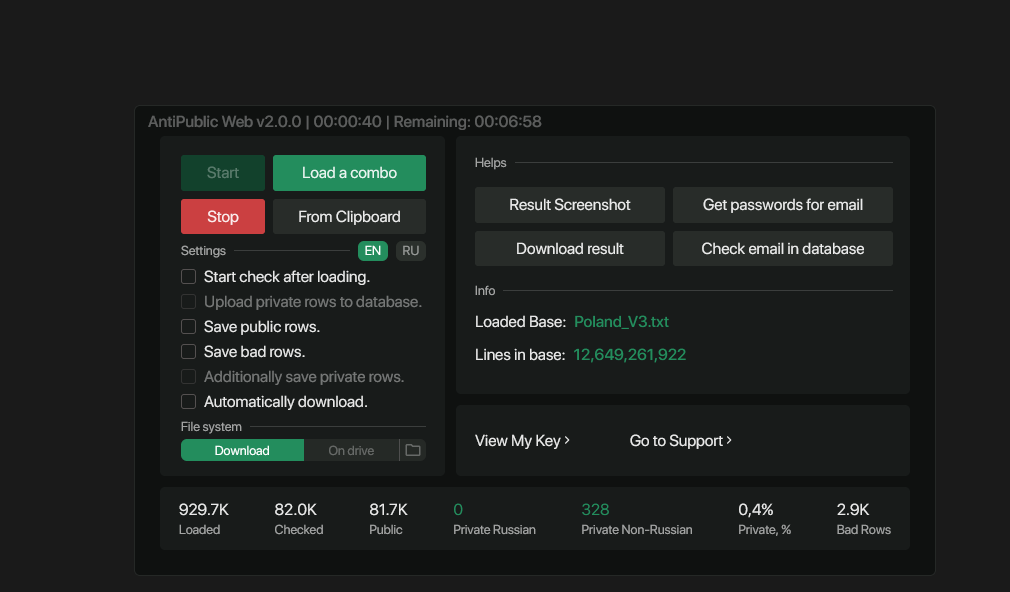Select Download file system mode
This screenshot has height=592, width=1010.
[242, 450]
